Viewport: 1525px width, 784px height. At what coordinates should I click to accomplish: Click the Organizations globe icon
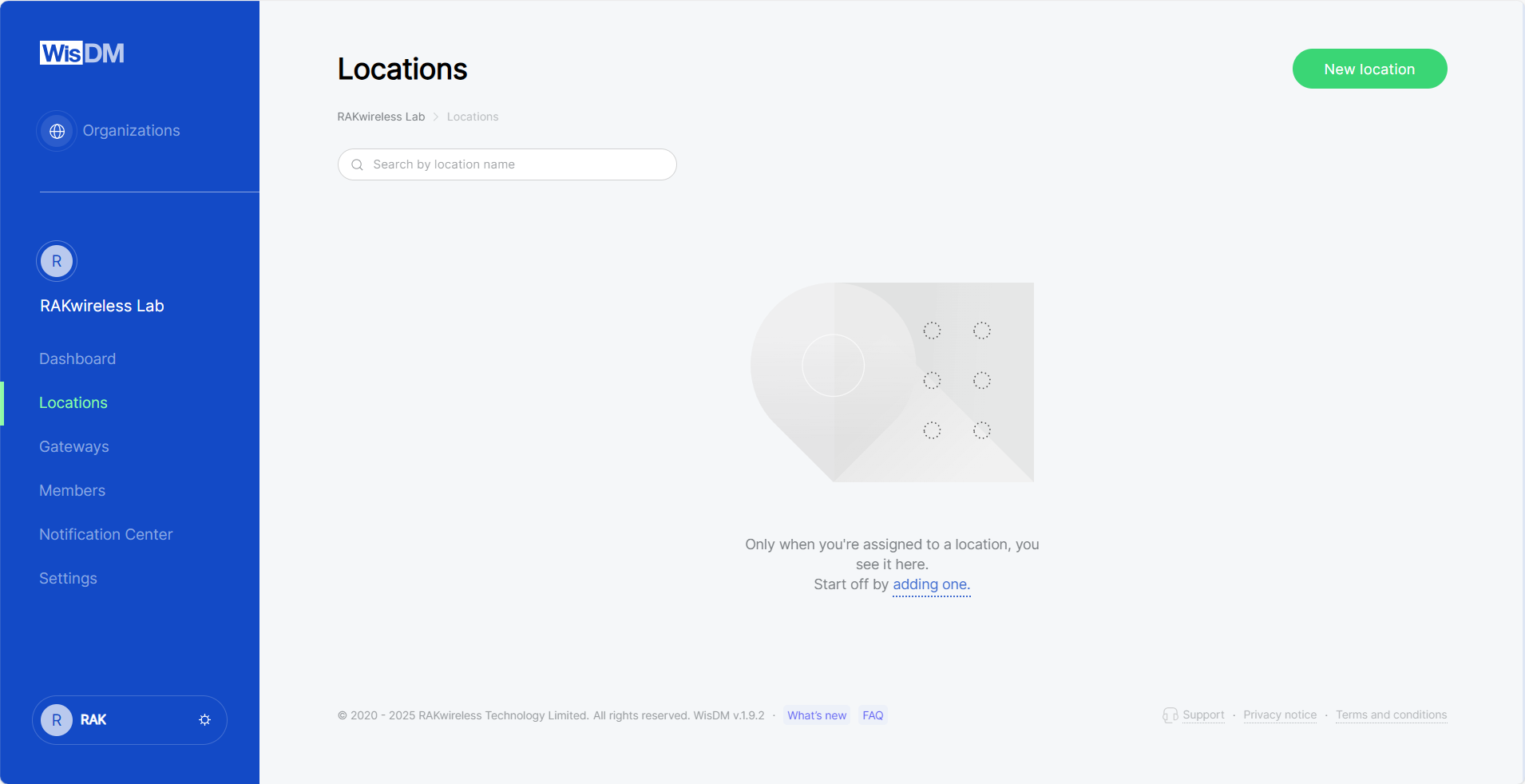57,131
